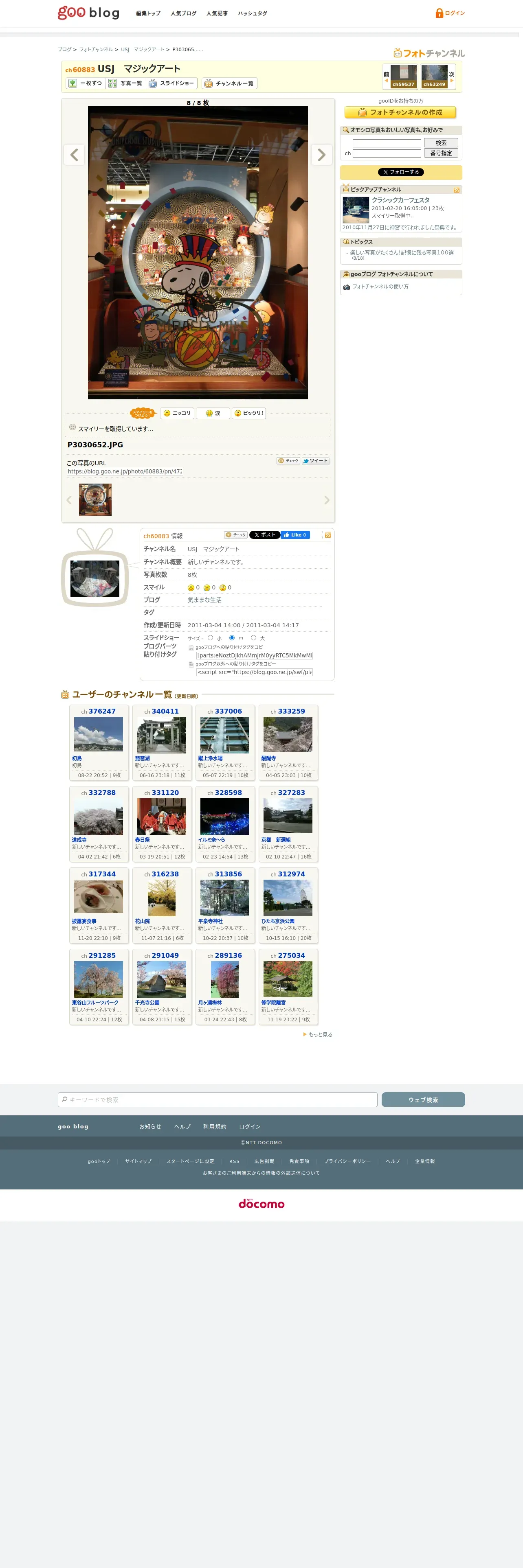Click the script embed tag field
The image size is (523, 1568).
[x=255, y=672]
